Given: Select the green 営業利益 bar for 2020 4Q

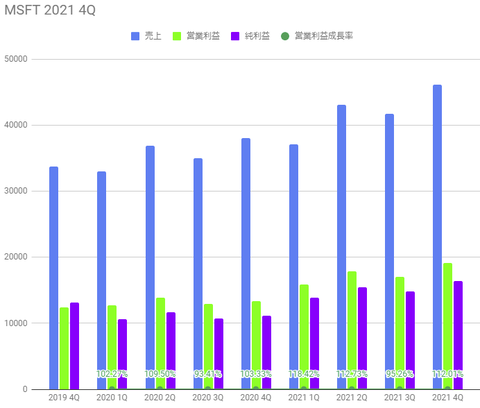Looking at the screenshot, I should [256, 345].
